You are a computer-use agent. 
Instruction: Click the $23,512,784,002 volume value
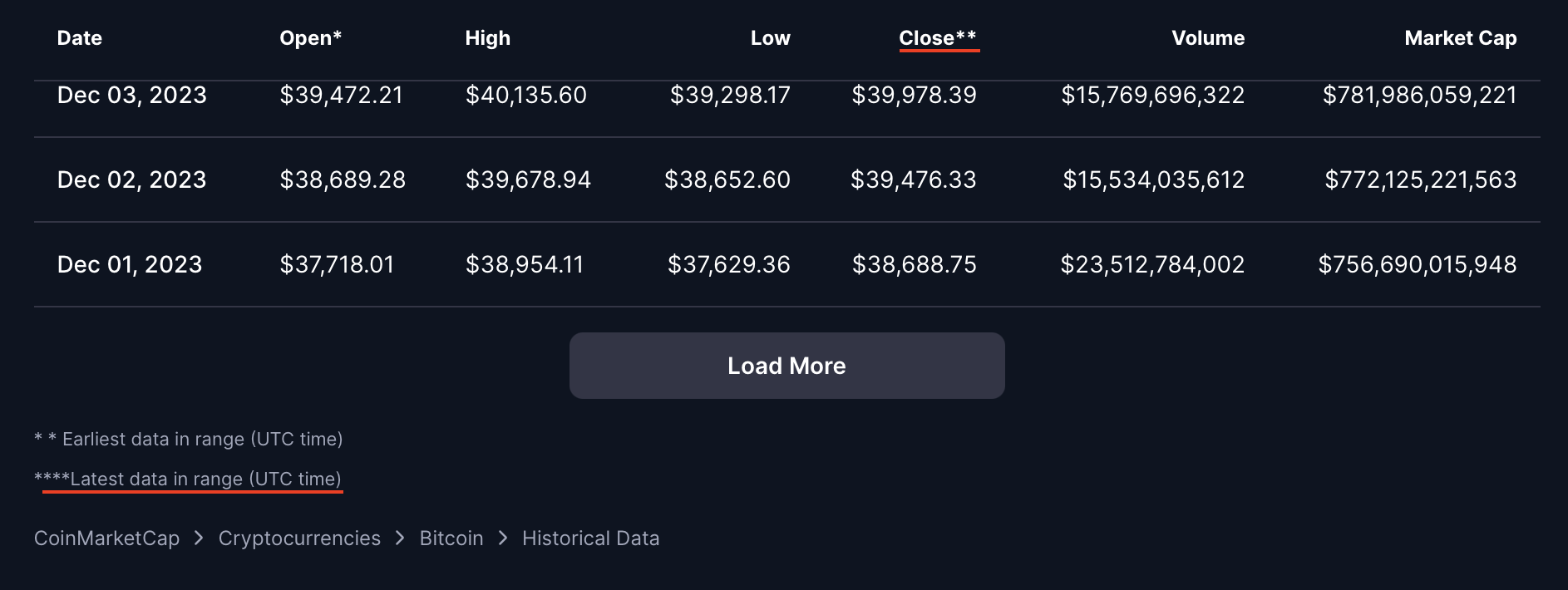pyautogui.click(x=1152, y=264)
